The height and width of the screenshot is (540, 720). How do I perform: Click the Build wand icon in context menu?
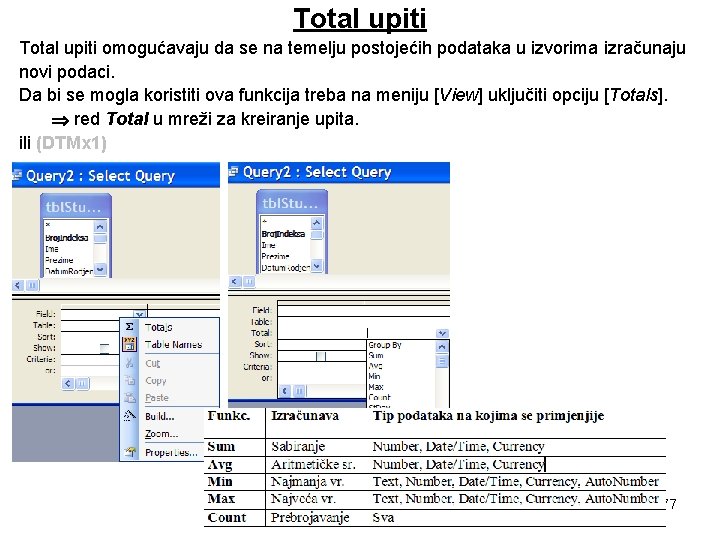129,416
